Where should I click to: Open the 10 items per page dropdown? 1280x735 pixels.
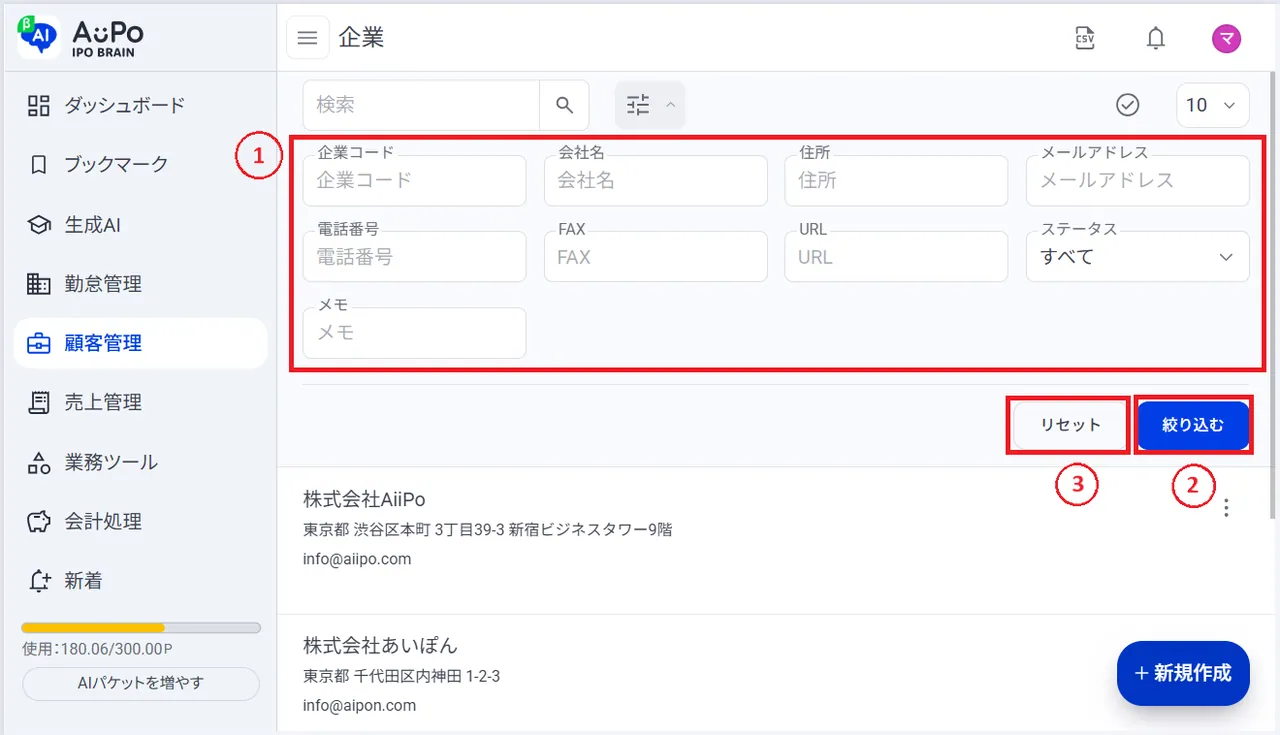tap(1213, 105)
